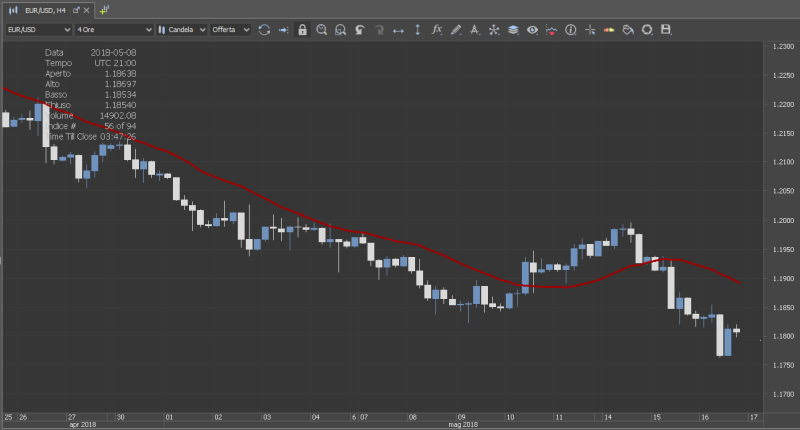Expand the Offerta price side dropdown
Image resolution: width=800 pixels, height=430 pixels.
(x=230, y=30)
